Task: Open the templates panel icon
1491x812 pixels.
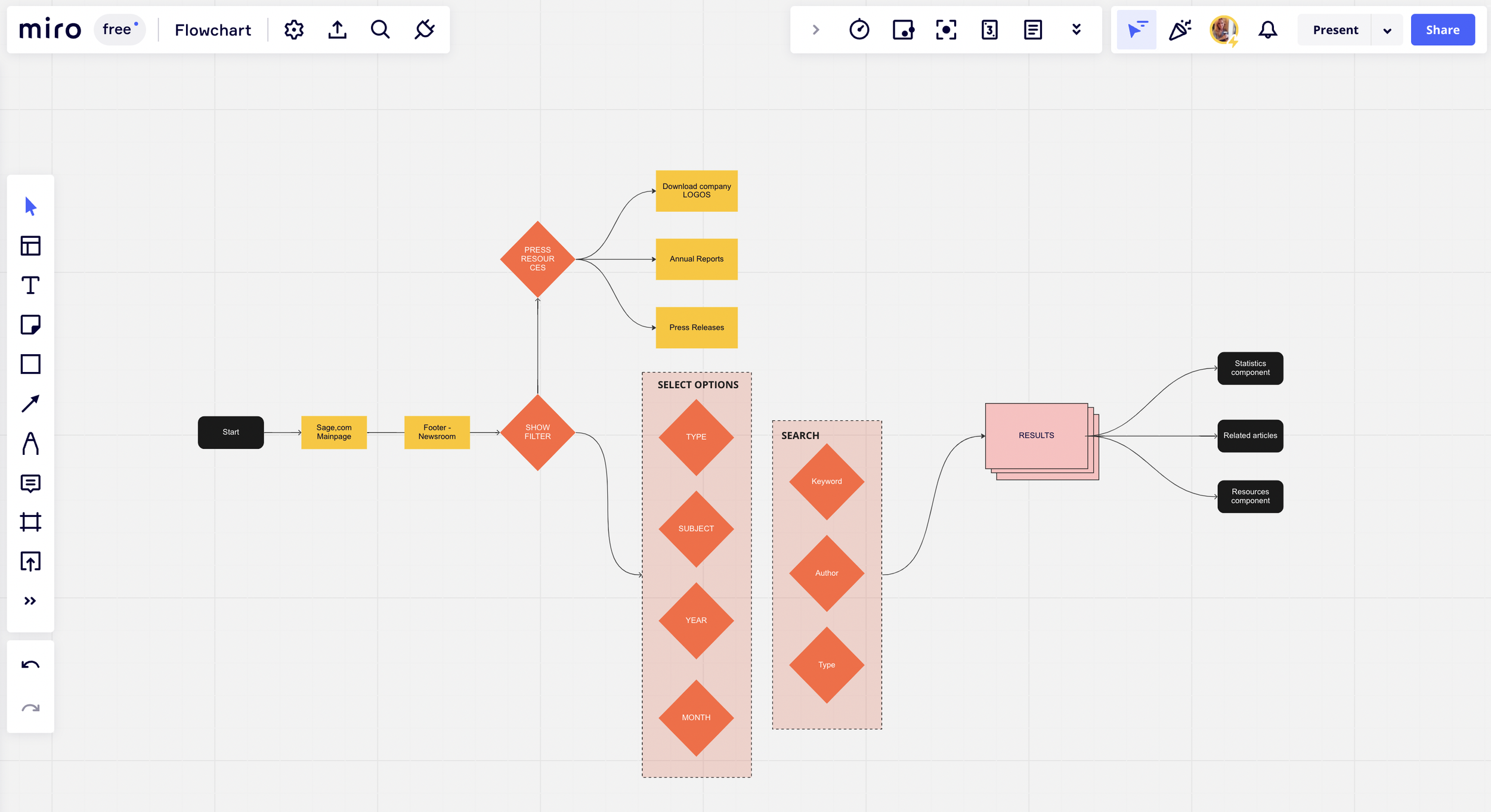Action: [30, 246]
